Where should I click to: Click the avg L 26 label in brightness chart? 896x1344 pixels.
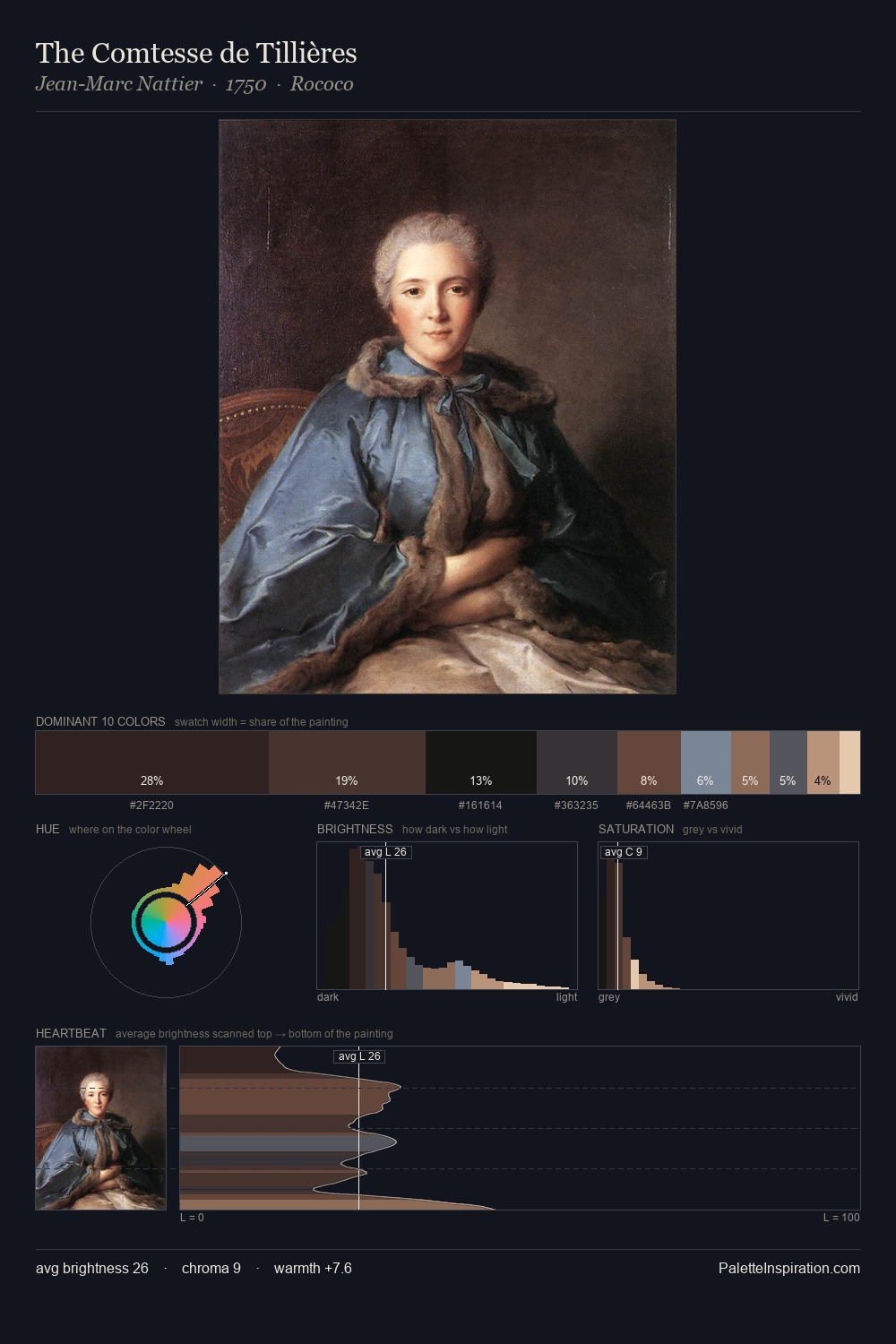point(386,852)
